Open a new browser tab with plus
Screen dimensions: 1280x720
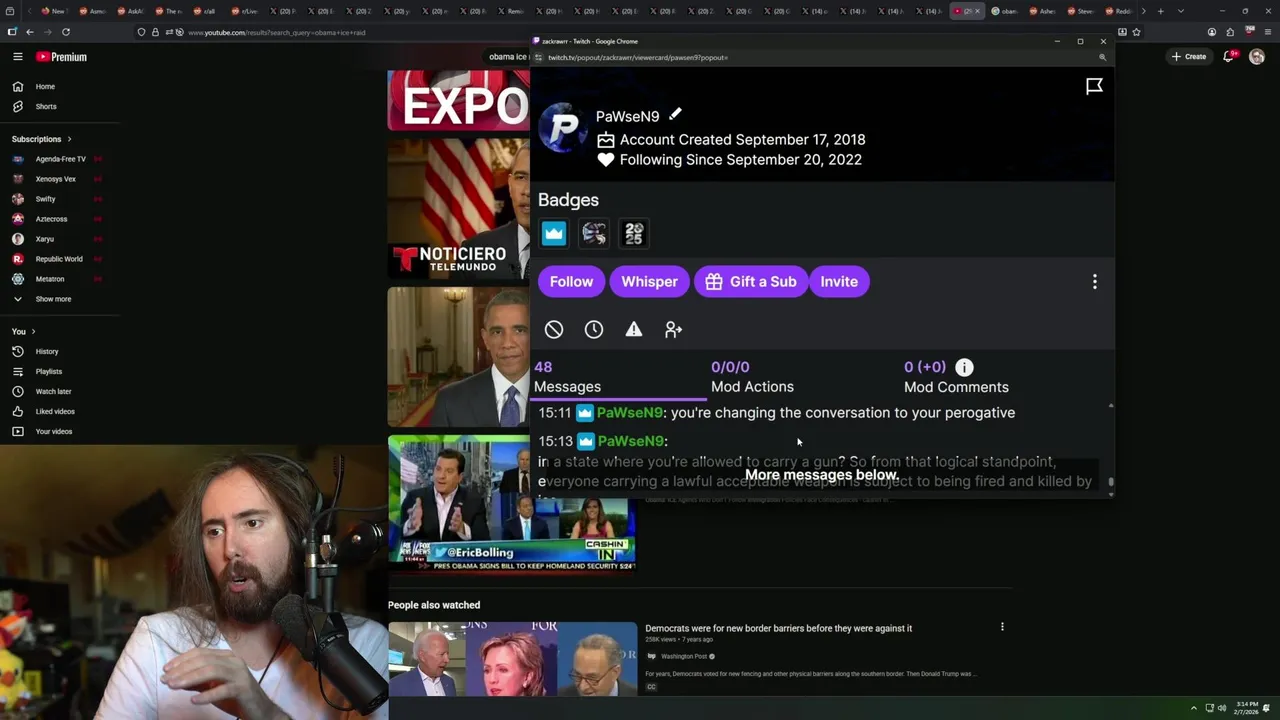pyautogui.click(x=1160, y=11)
